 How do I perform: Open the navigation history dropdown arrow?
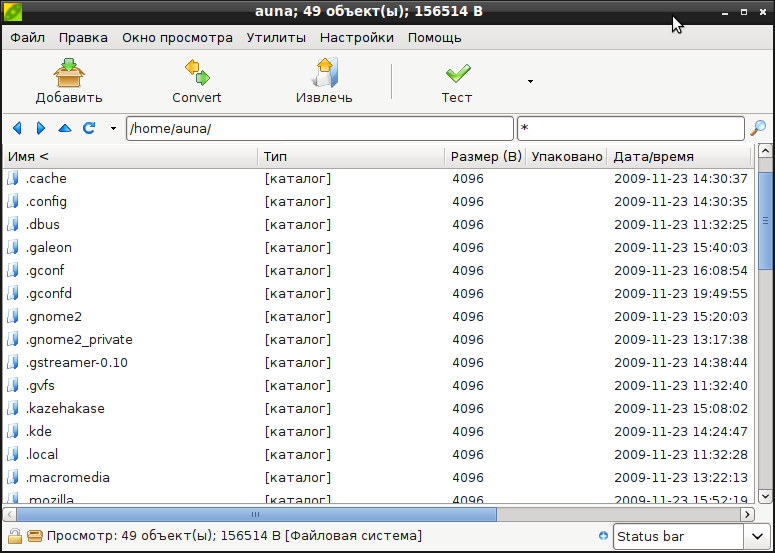point(113,128)
